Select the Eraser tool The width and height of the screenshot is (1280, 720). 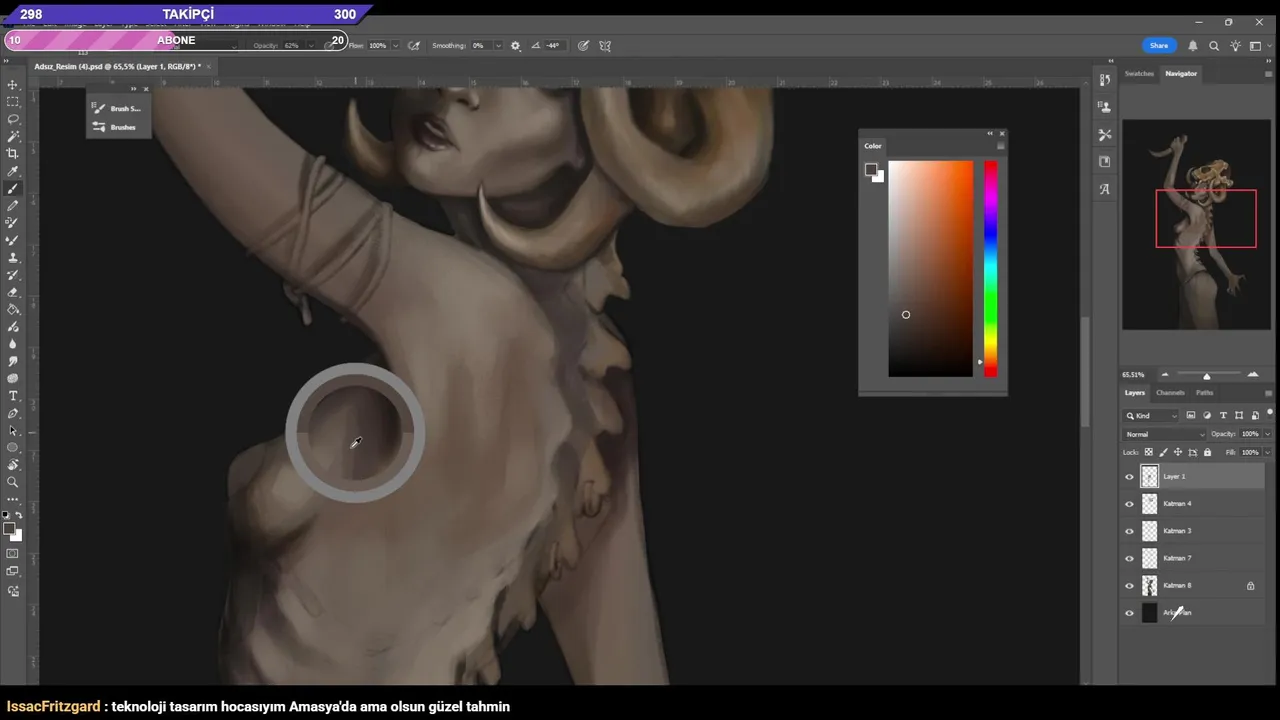13,292
